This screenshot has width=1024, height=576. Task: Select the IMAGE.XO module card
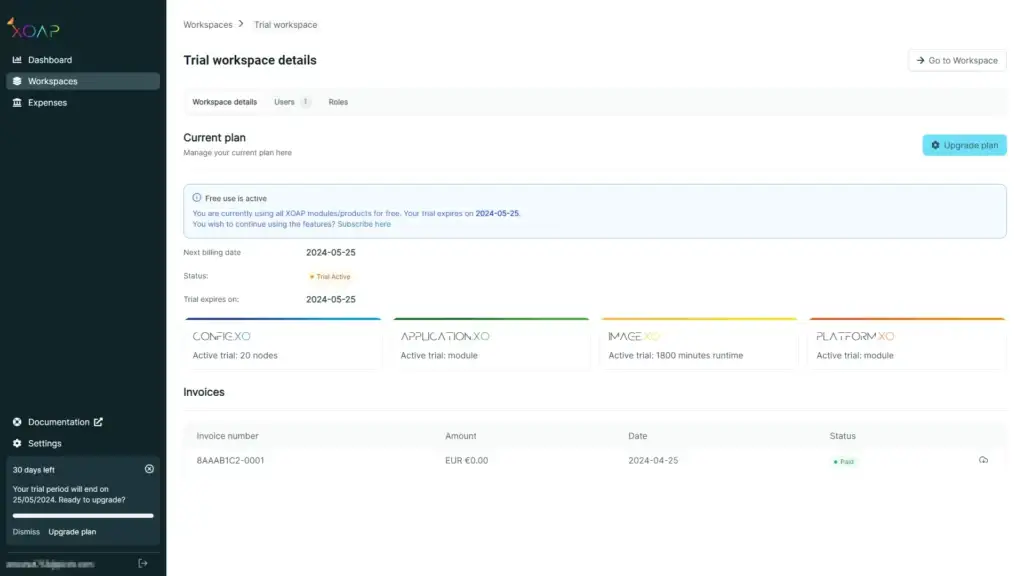(699, 344)
